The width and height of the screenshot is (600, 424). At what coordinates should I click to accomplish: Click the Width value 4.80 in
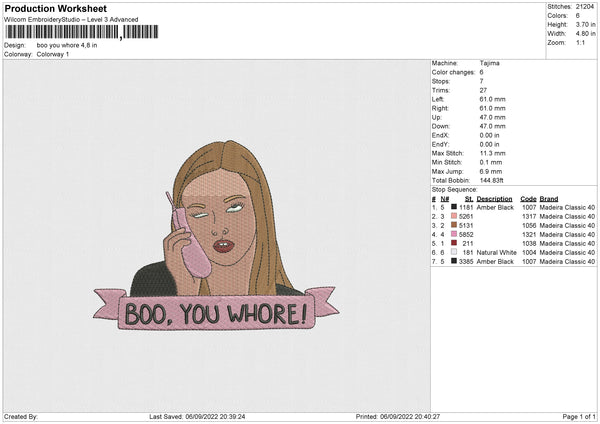[x=585, y=34]
